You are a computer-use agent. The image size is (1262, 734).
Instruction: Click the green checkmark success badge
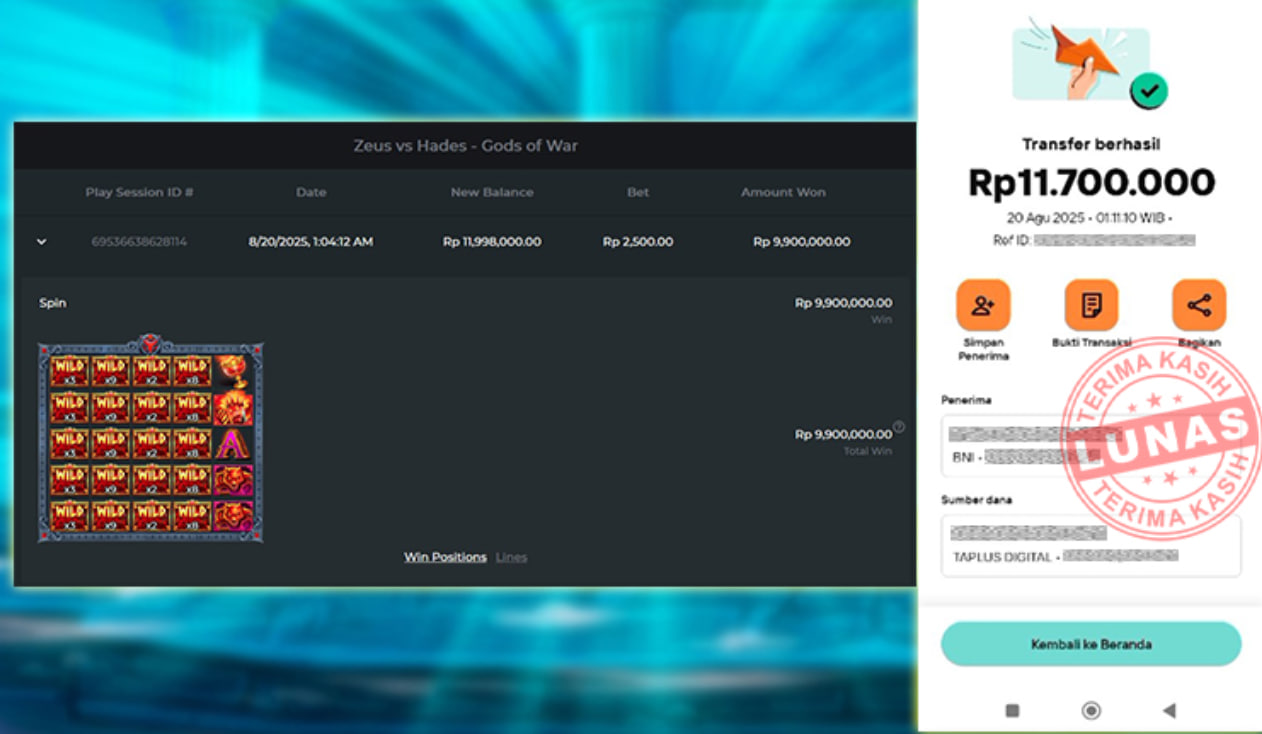point(1149,92)
